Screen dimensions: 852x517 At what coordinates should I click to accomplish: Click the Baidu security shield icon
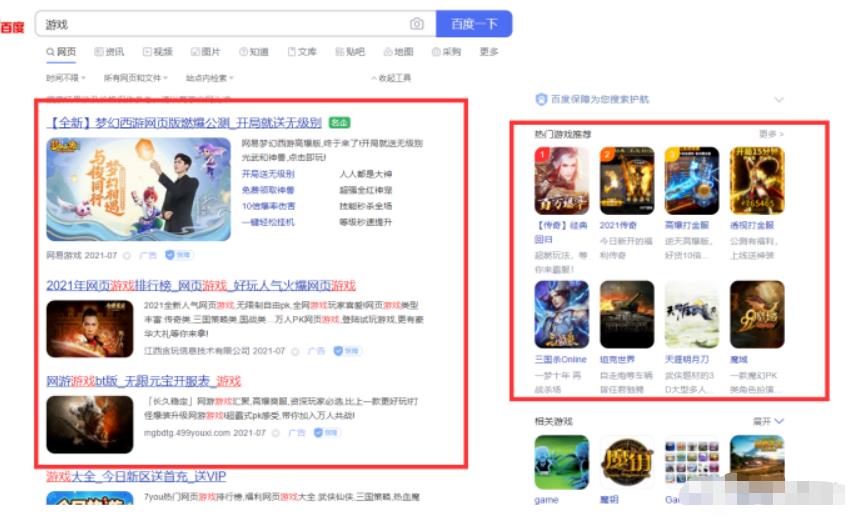[x=541, y=99]
